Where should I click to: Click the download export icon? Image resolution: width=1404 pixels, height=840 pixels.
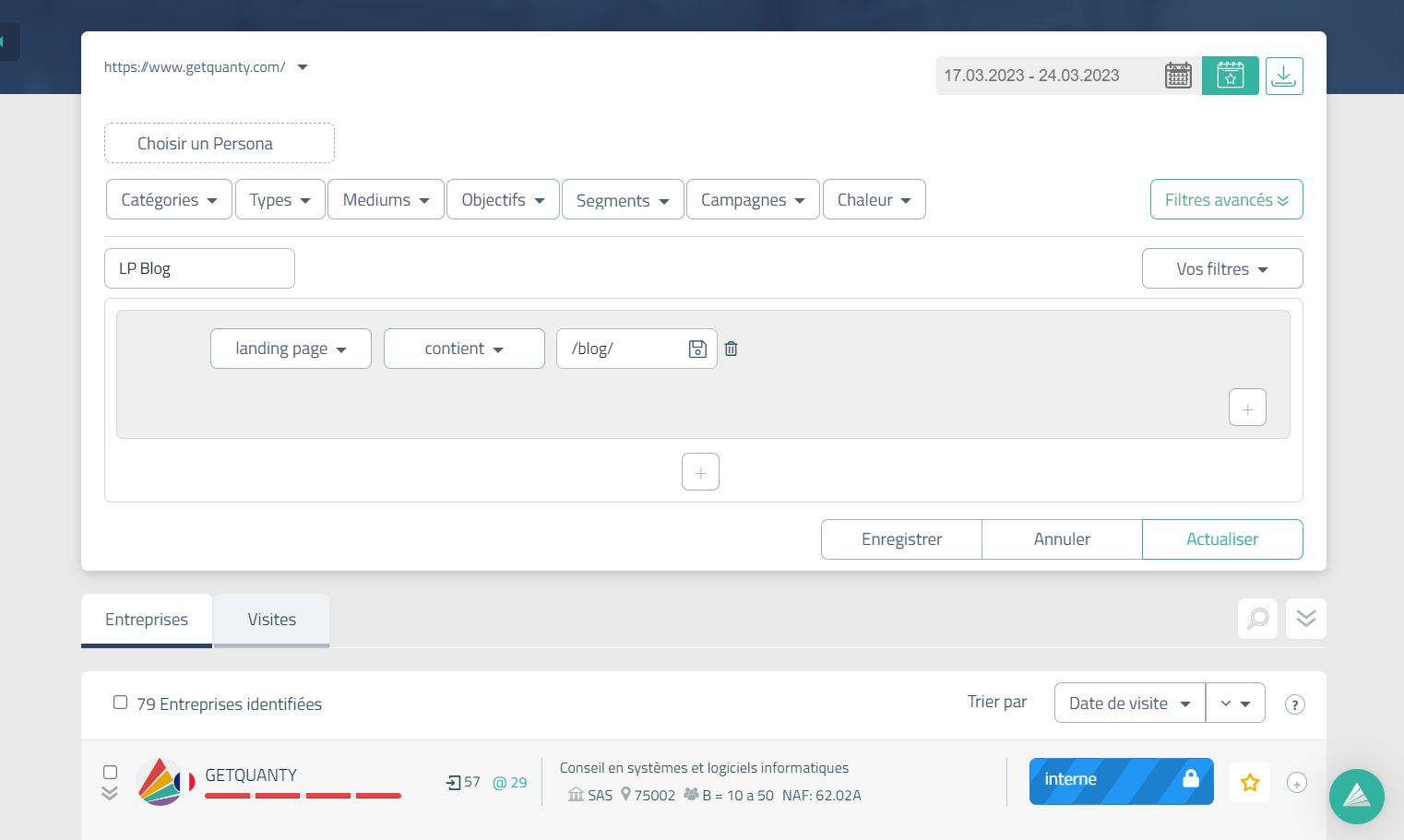[1283, 76]
